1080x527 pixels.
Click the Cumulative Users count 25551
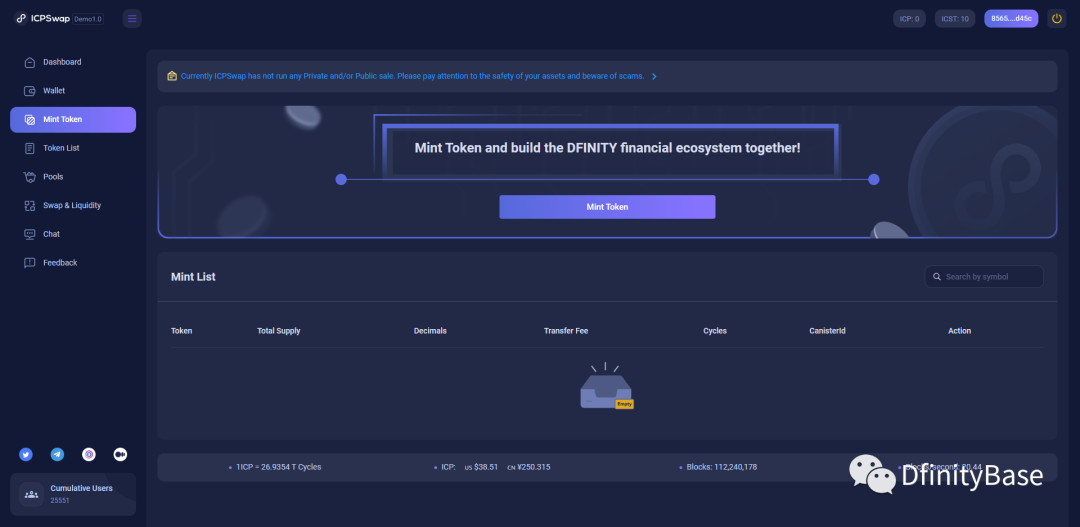(59, 500)
